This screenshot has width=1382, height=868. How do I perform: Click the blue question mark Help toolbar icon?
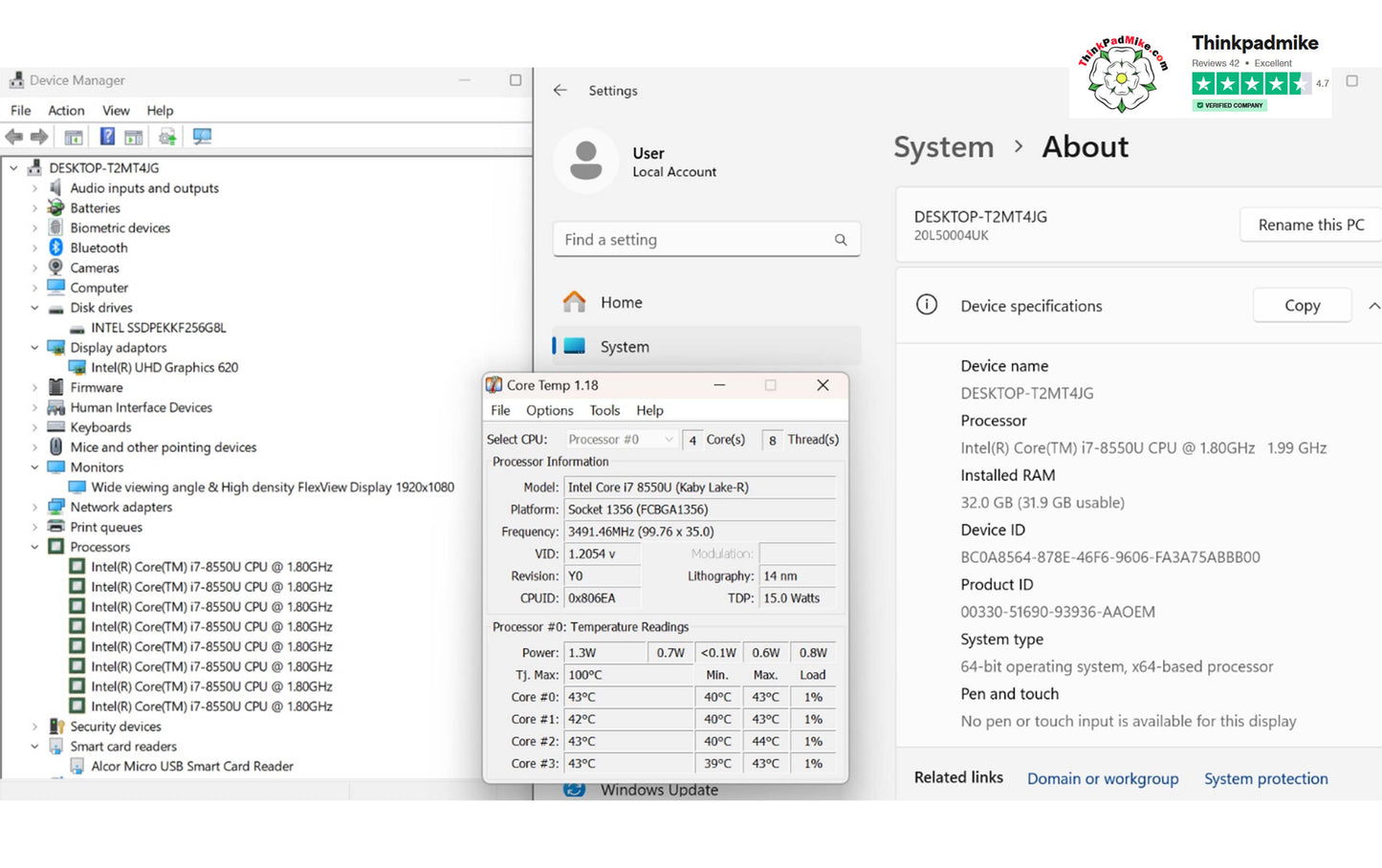pos(107,137)
